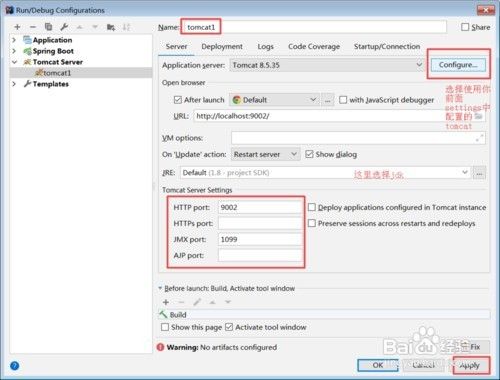Click the OK button

click(378, 365)
